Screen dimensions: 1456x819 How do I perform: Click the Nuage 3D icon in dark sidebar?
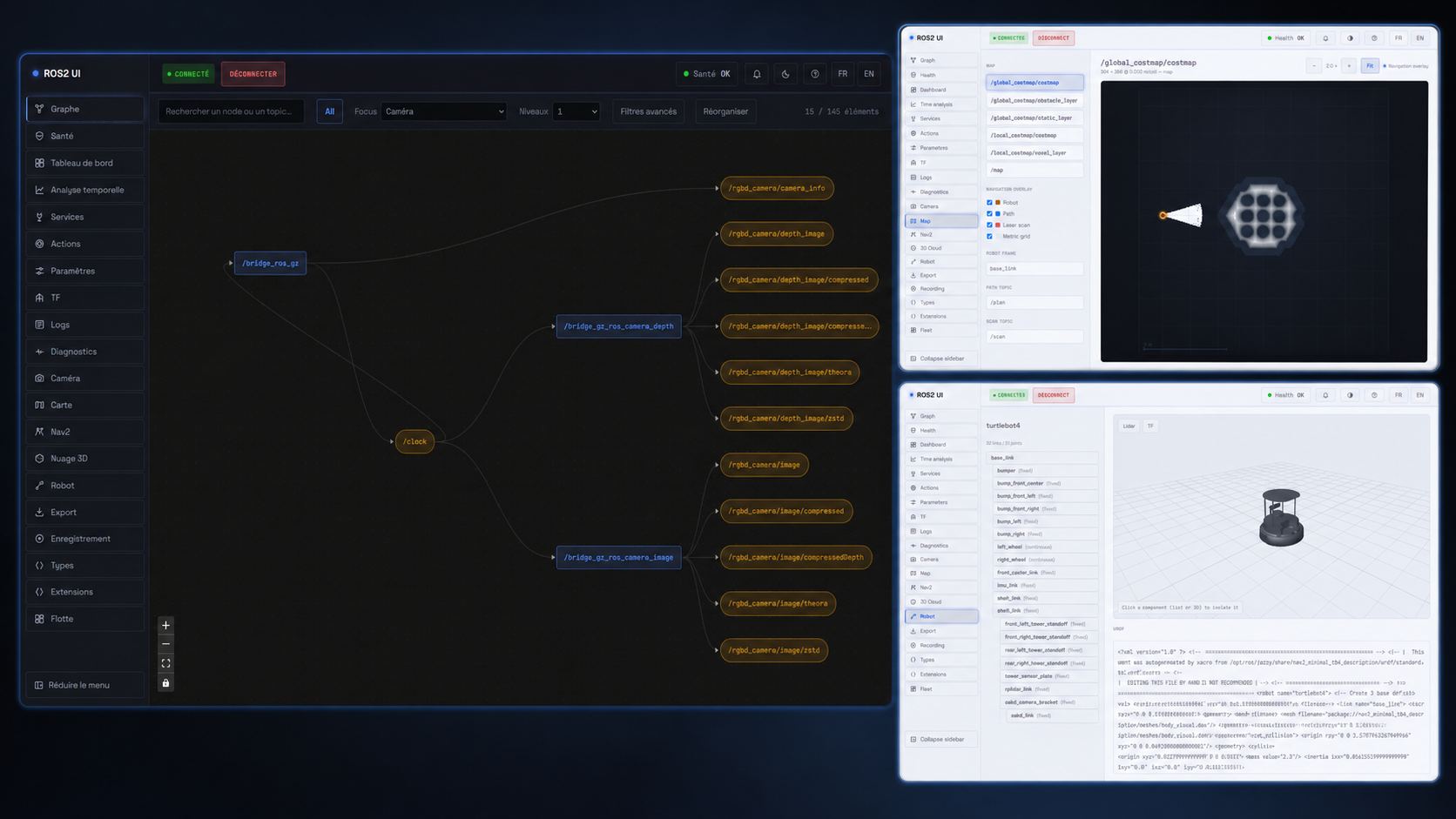point(39,459)
